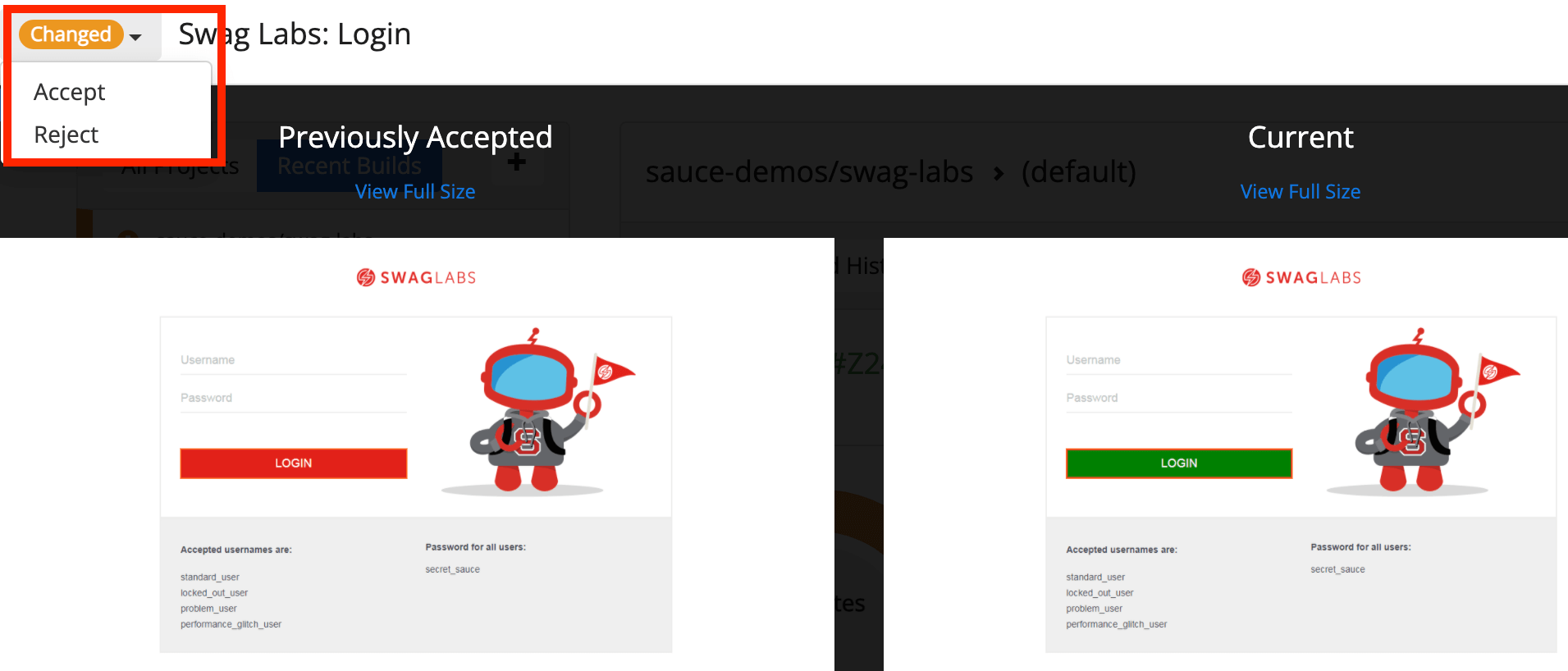
Task: Open the sauce-demos/swag-labs breadcrumb
Action: [809, 172]
